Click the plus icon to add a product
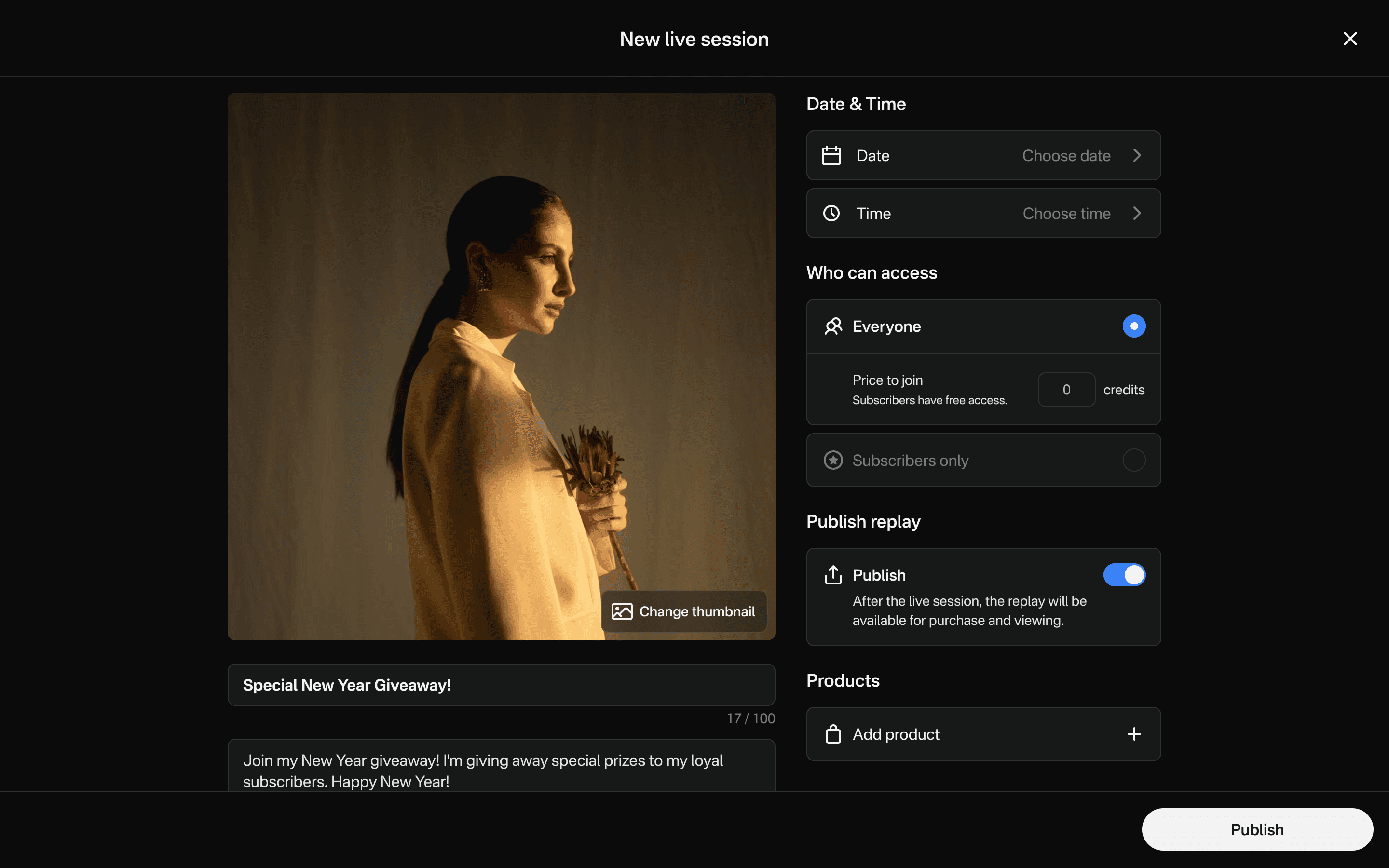This screenshot has width=1389, height=868. [1133, 734]
